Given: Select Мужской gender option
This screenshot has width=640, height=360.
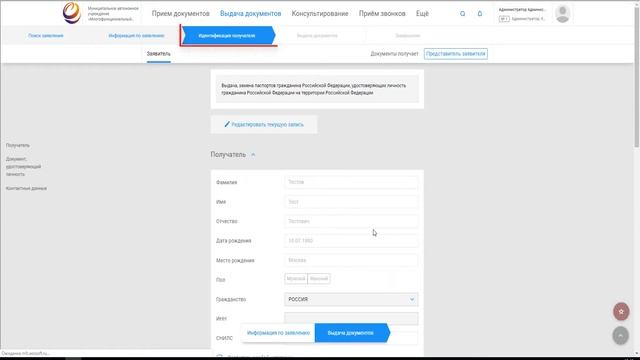Looking at the screenshot, I should (296, 279).
